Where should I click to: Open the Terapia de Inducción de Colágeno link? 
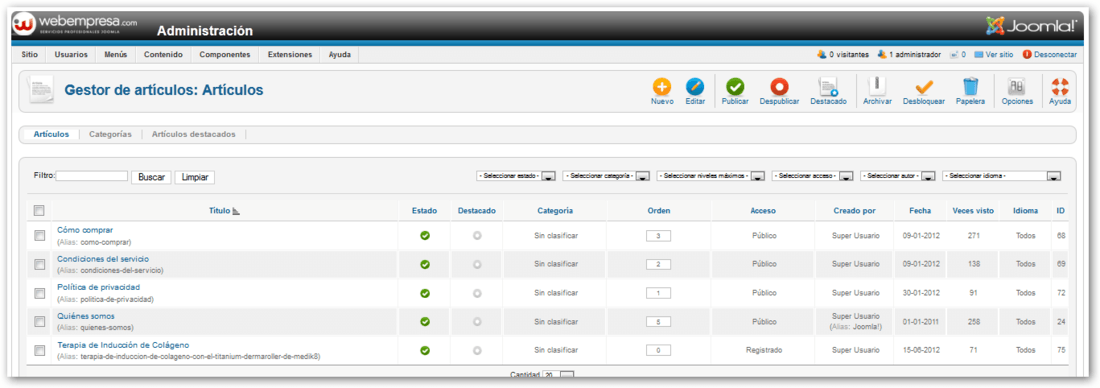point(123,344)
